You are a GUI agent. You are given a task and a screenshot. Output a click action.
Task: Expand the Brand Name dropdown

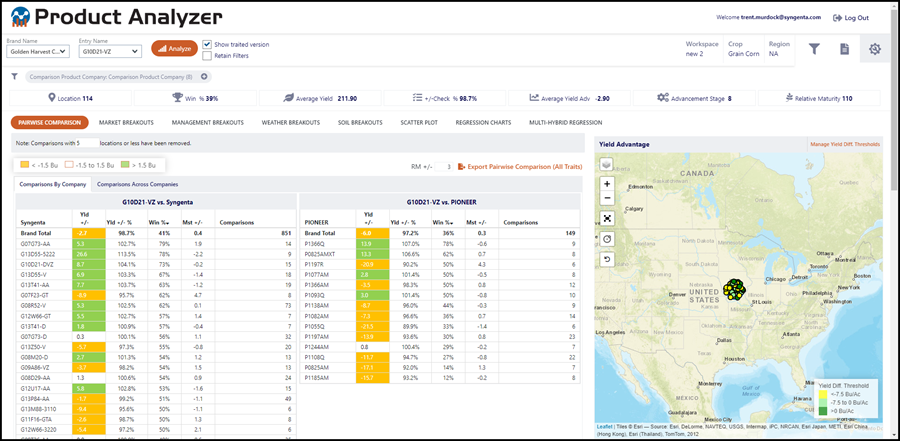coord(38,51)
